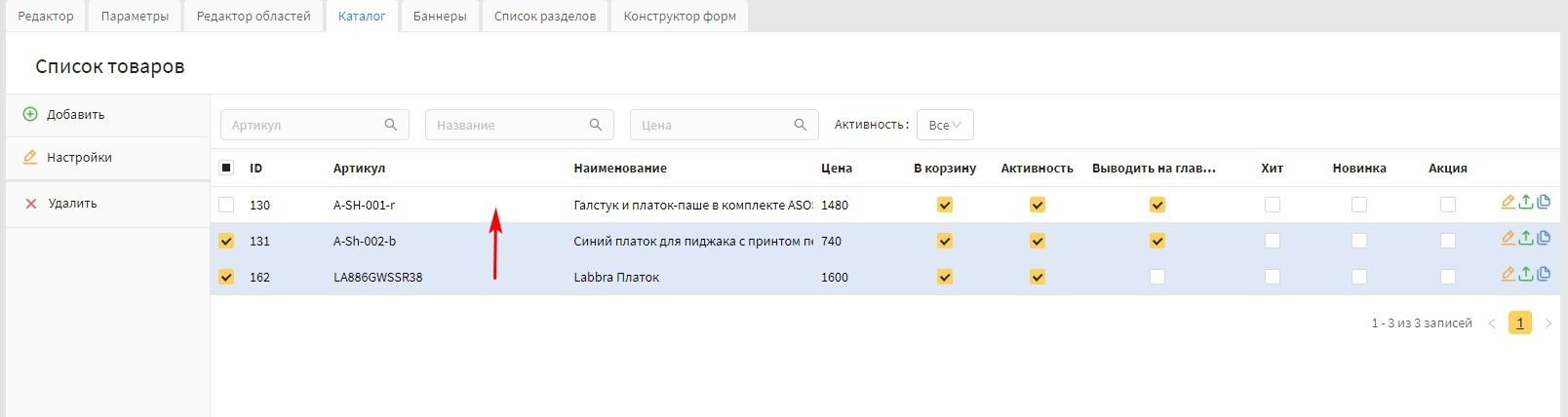Click the Добавить button
The width and height of the screenshot is (1568, 417).
click(75, 114)
